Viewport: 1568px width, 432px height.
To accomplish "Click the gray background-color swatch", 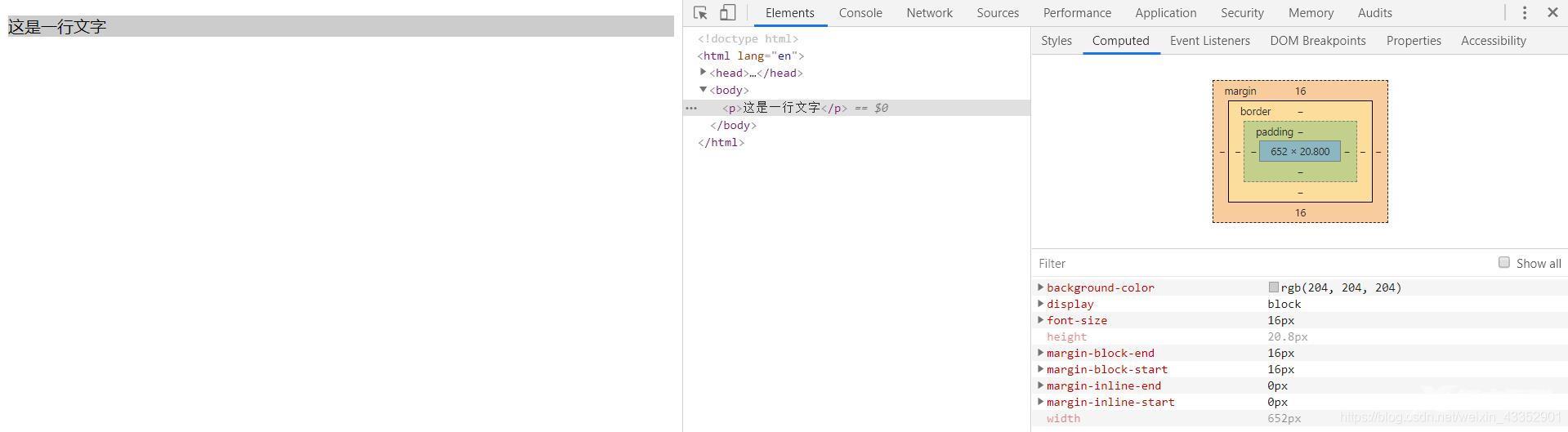I will (x=1273, y=287).
